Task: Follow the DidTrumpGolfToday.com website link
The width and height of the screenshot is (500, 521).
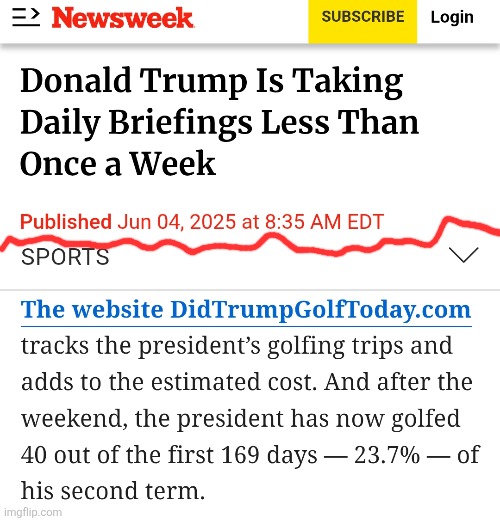Action: (246, 310)
